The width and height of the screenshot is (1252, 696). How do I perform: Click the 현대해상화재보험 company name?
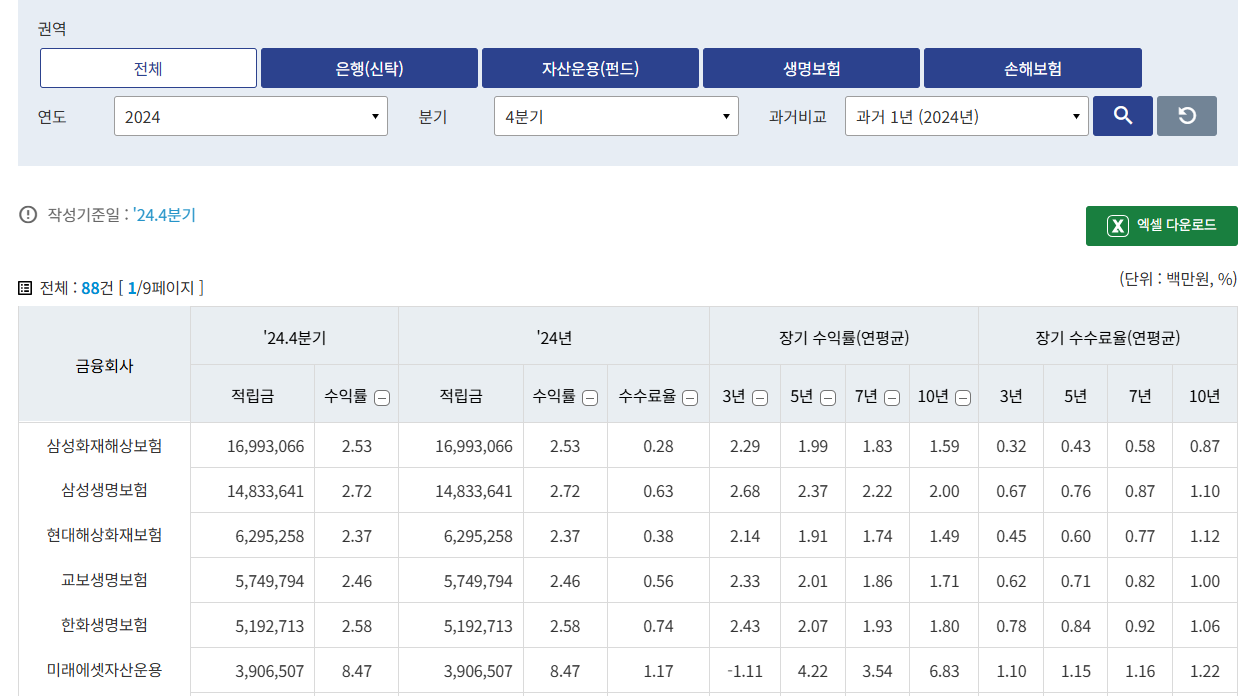104,535
